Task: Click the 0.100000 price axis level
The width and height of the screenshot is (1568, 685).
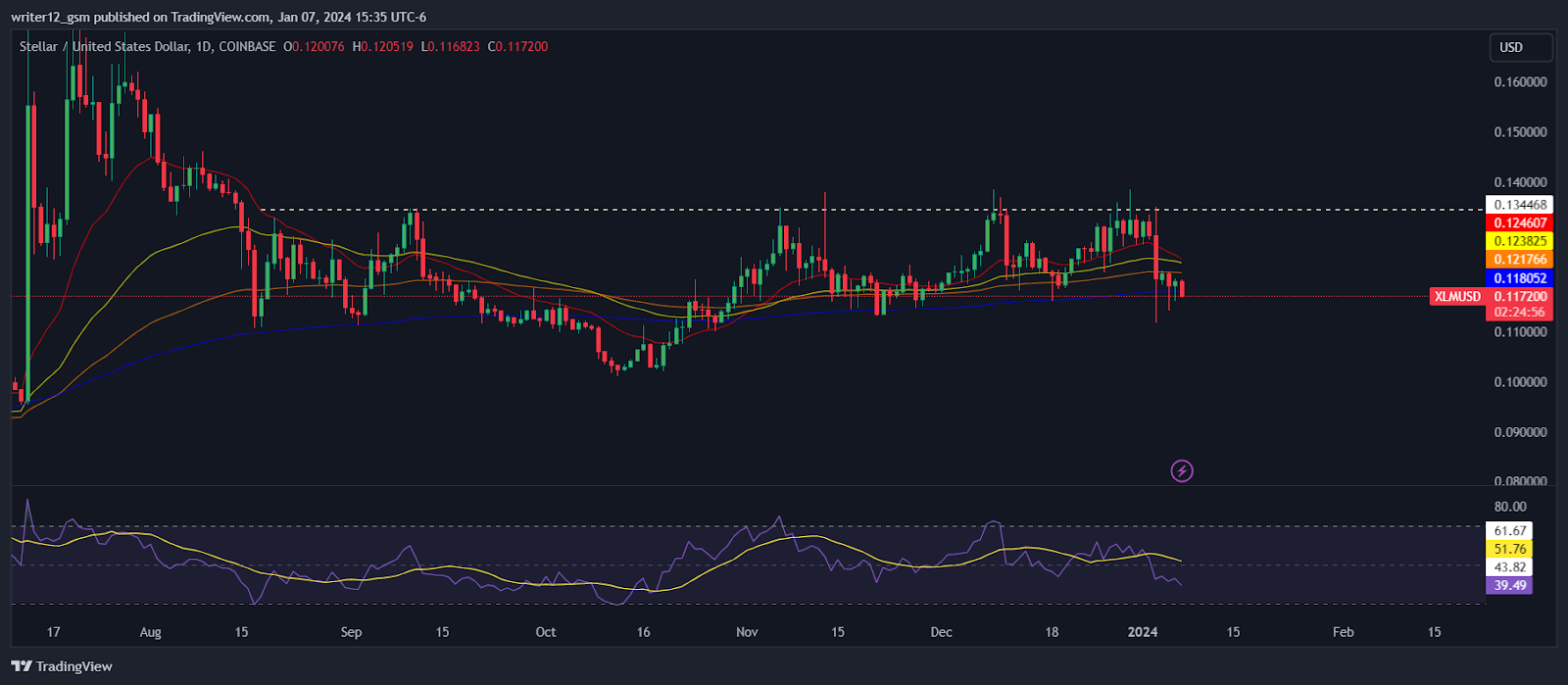Action: coord(1520,382)
